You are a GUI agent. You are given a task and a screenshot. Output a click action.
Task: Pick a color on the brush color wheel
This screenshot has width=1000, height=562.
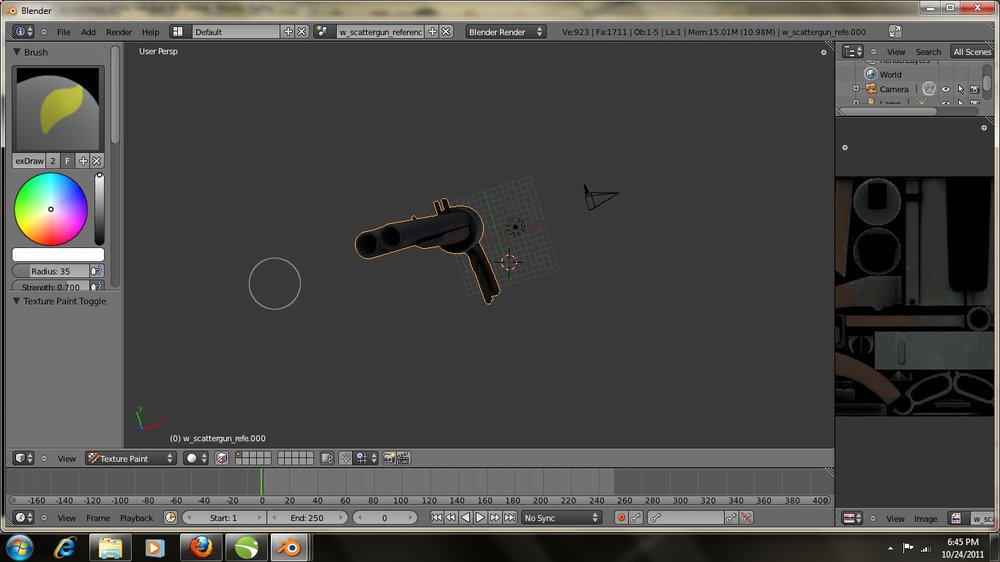tap(51, 209)
